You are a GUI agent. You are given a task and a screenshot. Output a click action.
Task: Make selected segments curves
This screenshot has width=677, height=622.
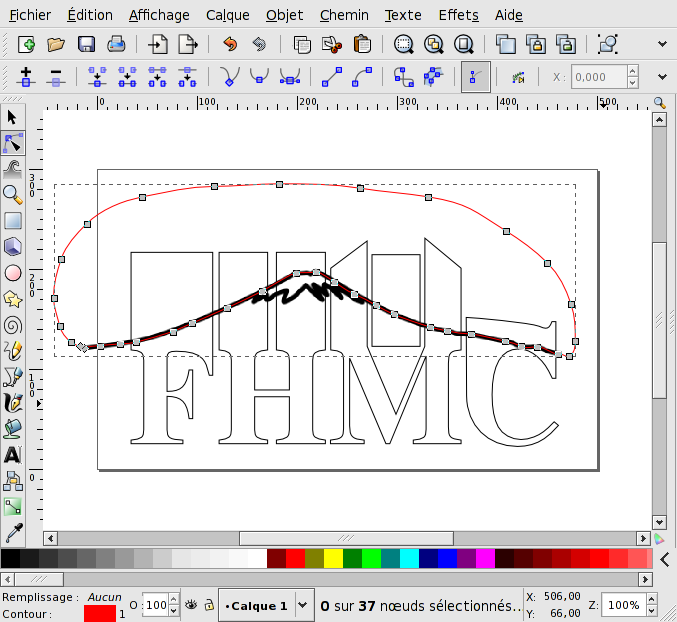click(362, 77)
